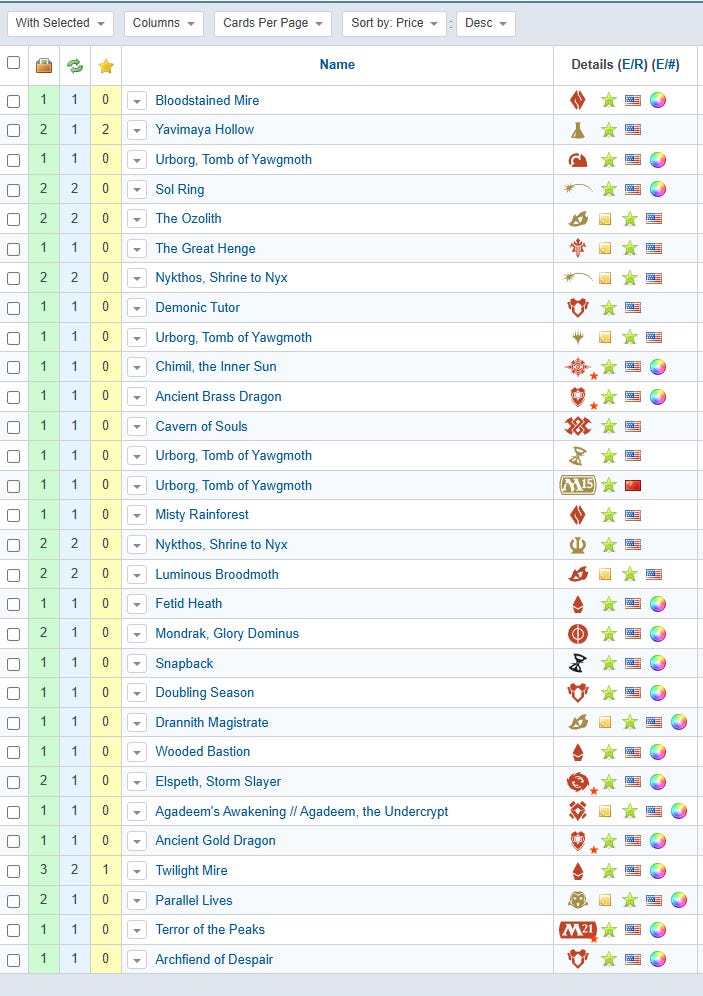Image resolution: width=703 pixels, height=996 pixels.
Task: Open the Misty Rainforest card link
Action: click(x=202, y=515)
